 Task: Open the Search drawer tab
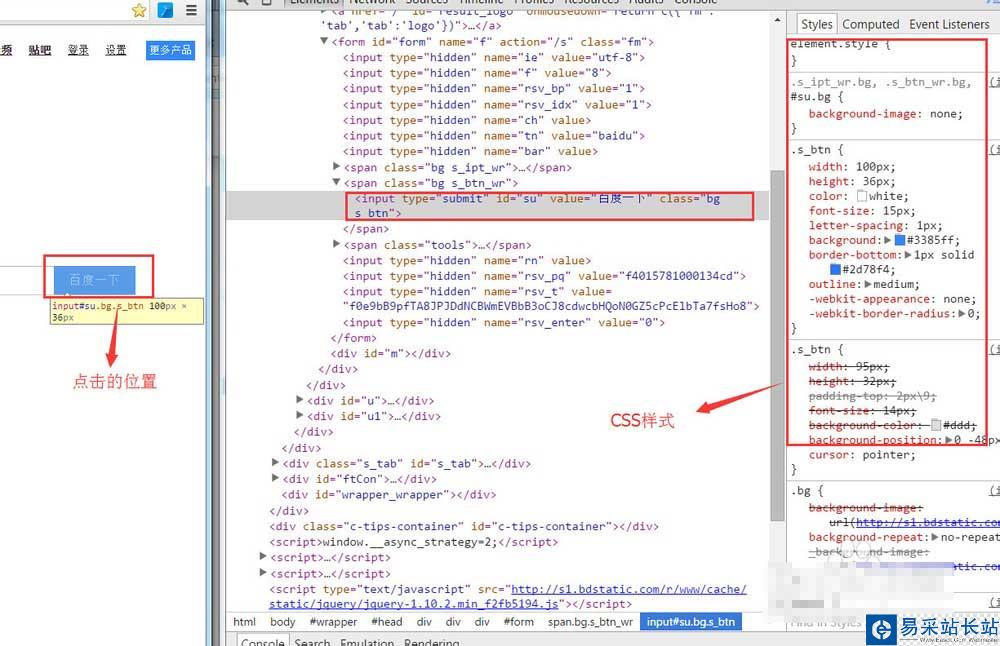[312, 640]
